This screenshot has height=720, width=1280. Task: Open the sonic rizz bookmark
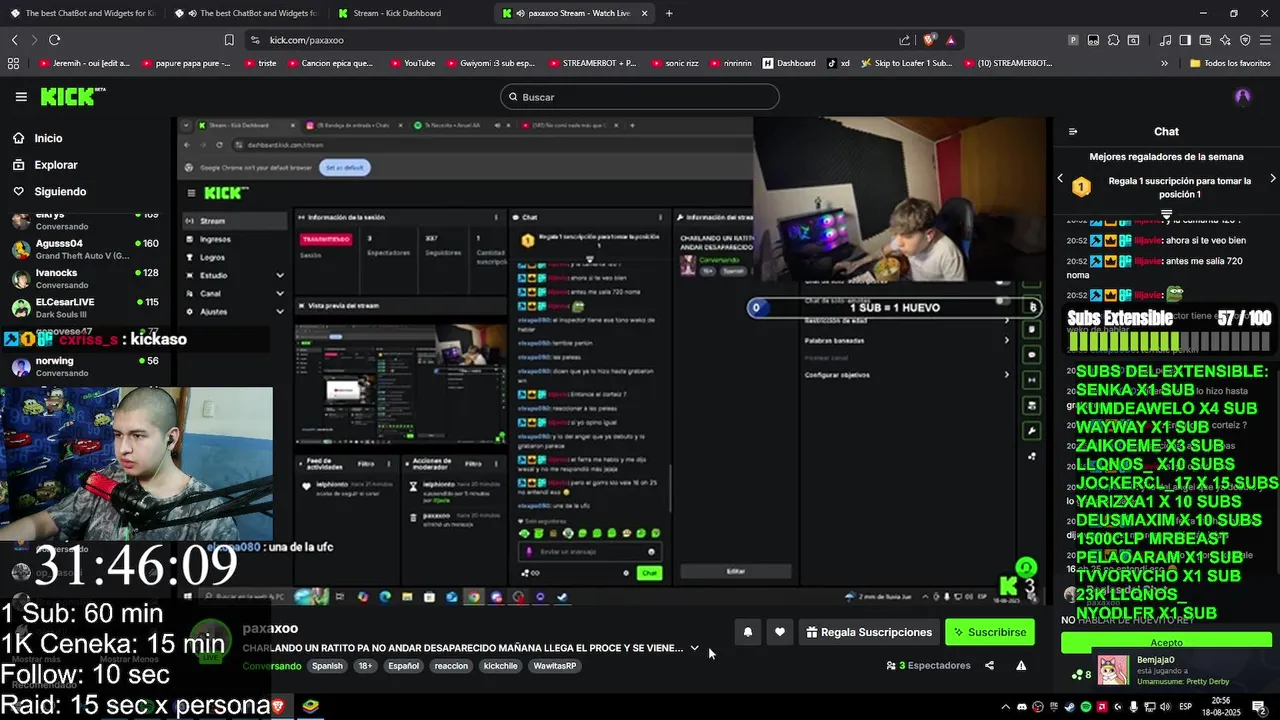[675, 63]
